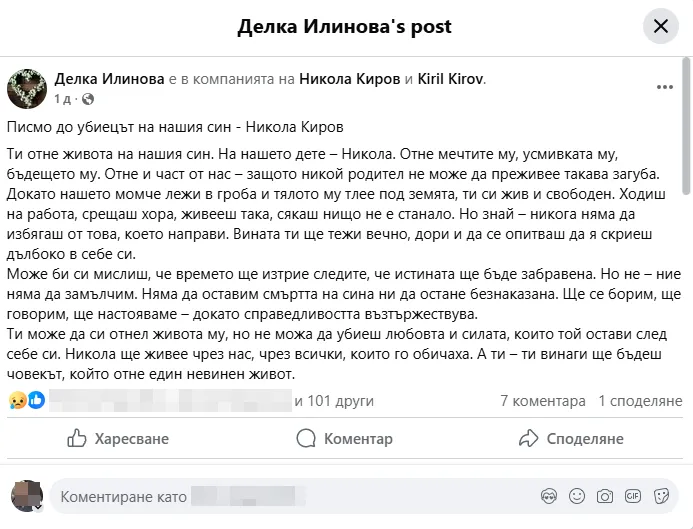The image size is (693, 529).
Task: Click the post timestamp '1 д'
Action: pos(63,99)
